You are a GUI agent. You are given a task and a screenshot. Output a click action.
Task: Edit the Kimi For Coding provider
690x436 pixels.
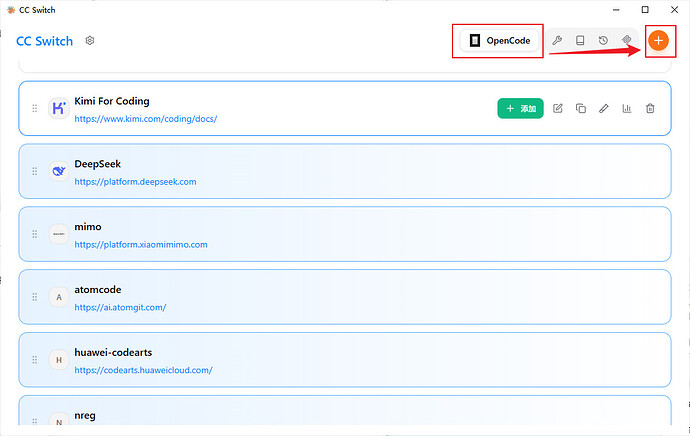[558, 108]
